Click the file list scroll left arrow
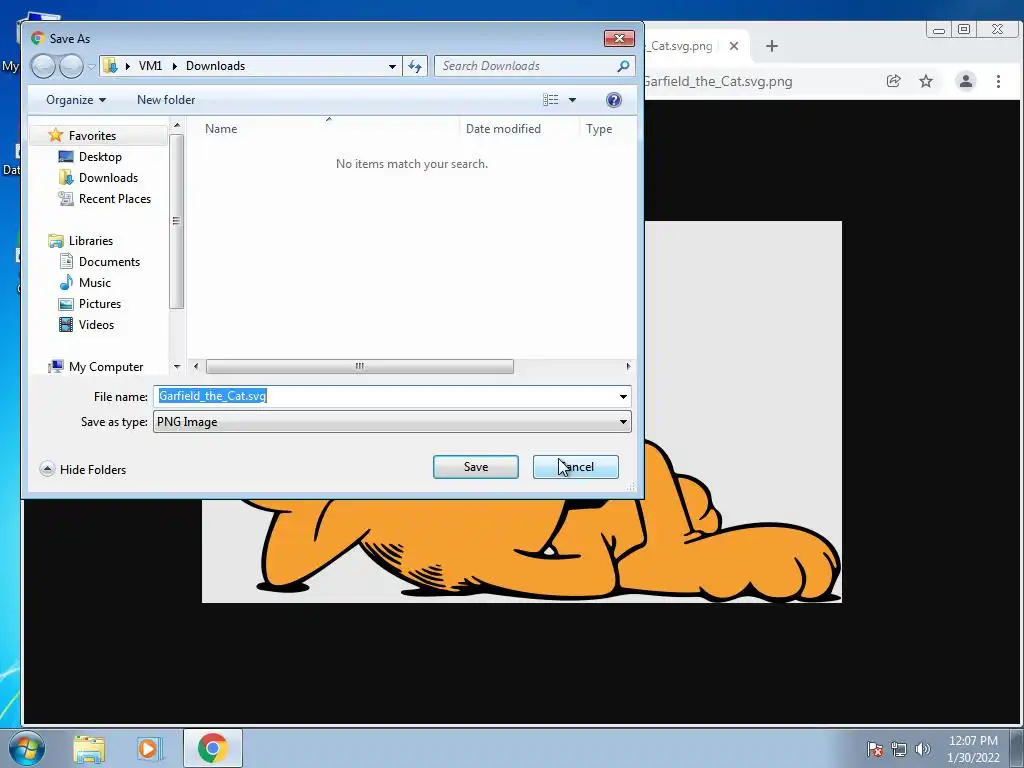This screenshot has width=1024, height=768. coord(196,366)
